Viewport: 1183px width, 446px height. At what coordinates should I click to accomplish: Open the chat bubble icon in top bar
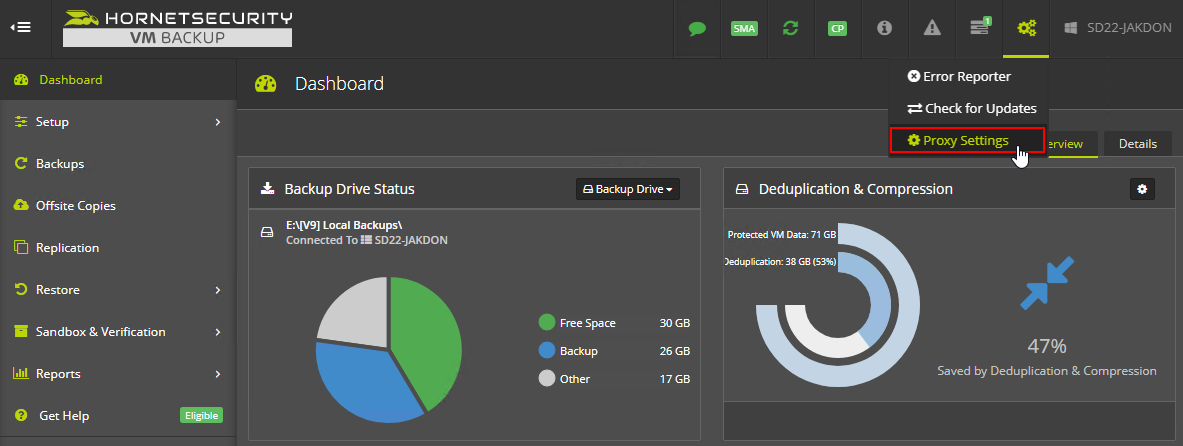pos(696,29)
